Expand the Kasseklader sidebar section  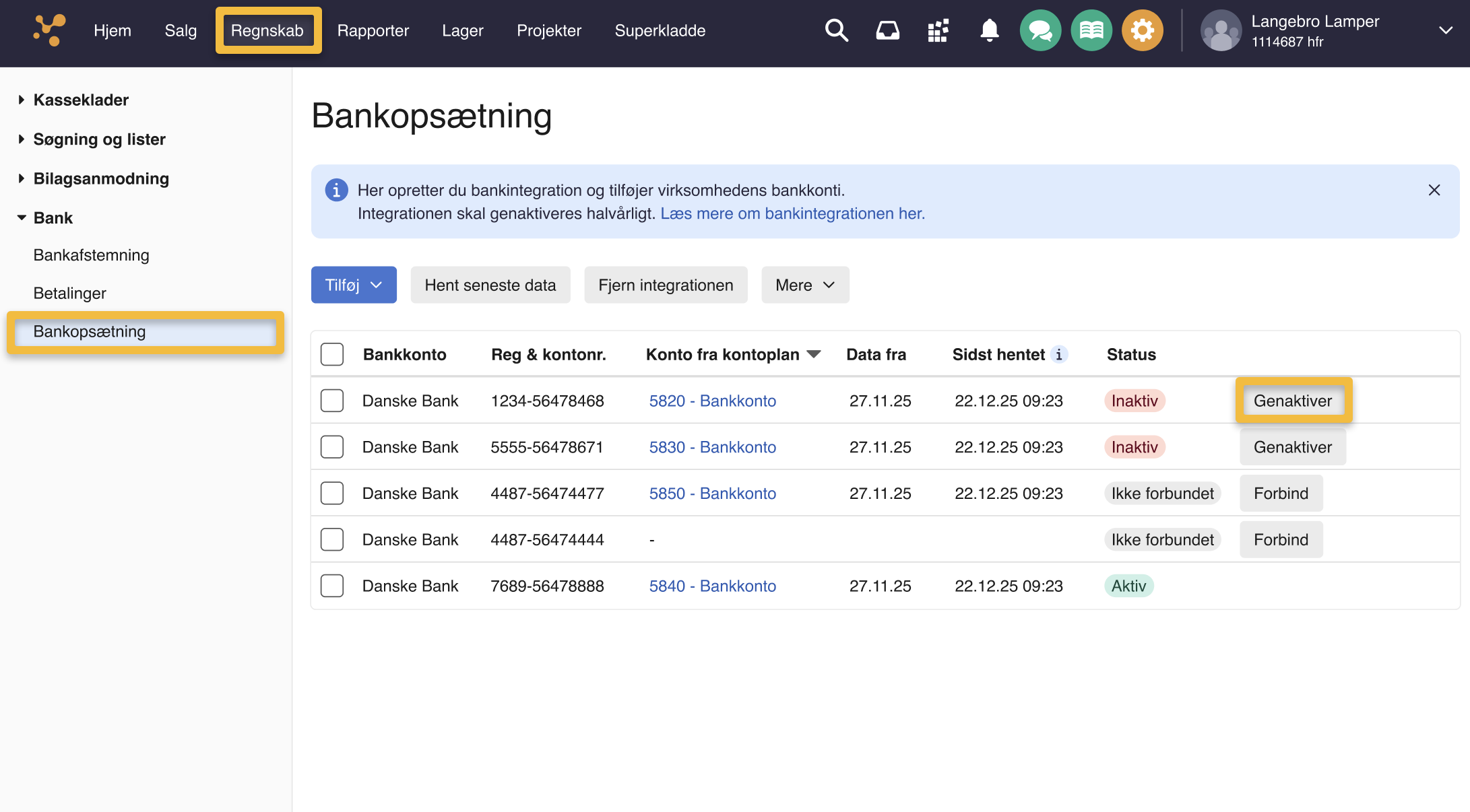pyautogui.click(x=81, y=100)
